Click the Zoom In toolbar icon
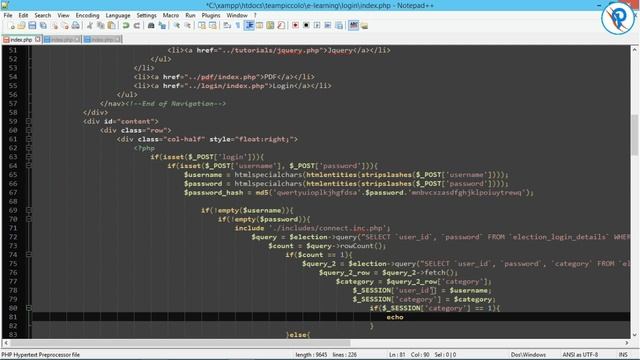The image size is (640, 360). (x=176, y=25)
